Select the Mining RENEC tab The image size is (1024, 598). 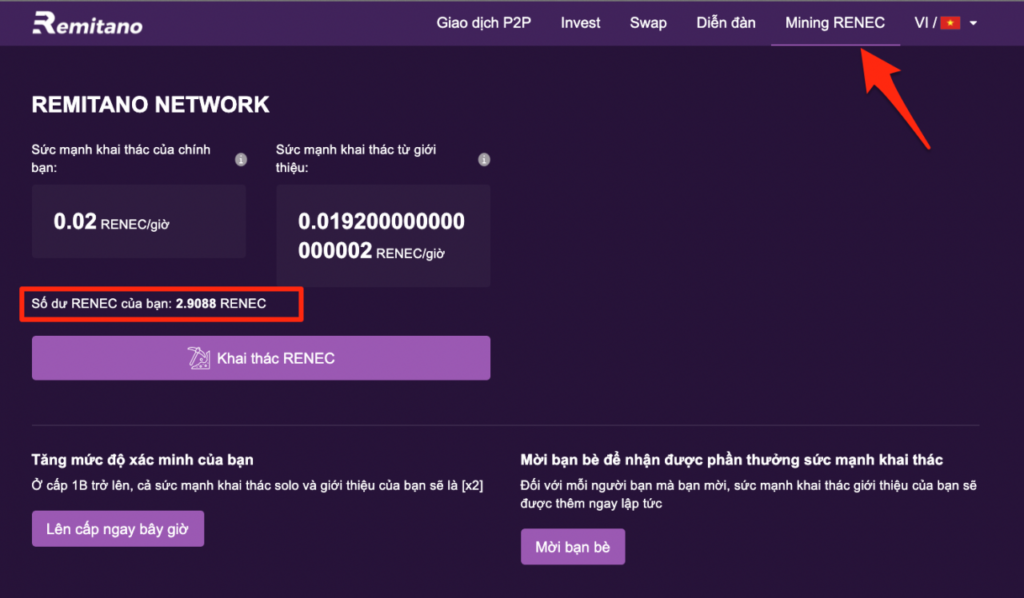click(835, 23)
